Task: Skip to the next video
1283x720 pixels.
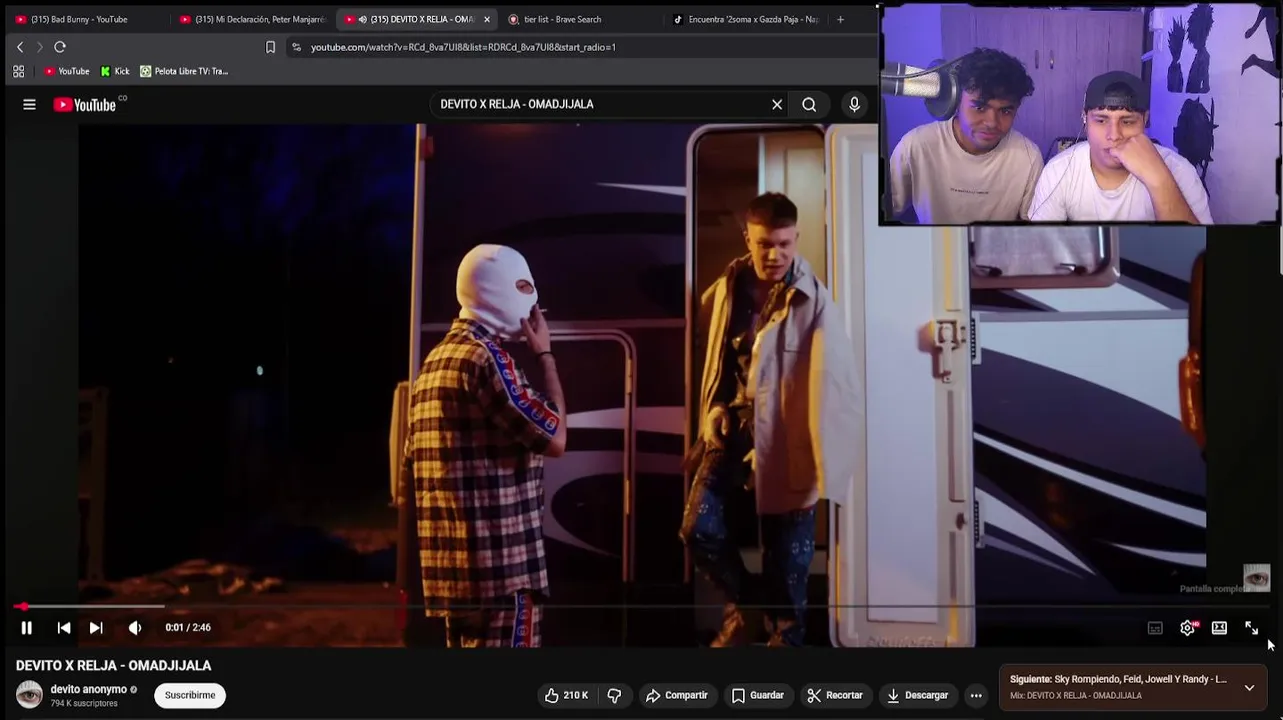Action: point(96,628)
